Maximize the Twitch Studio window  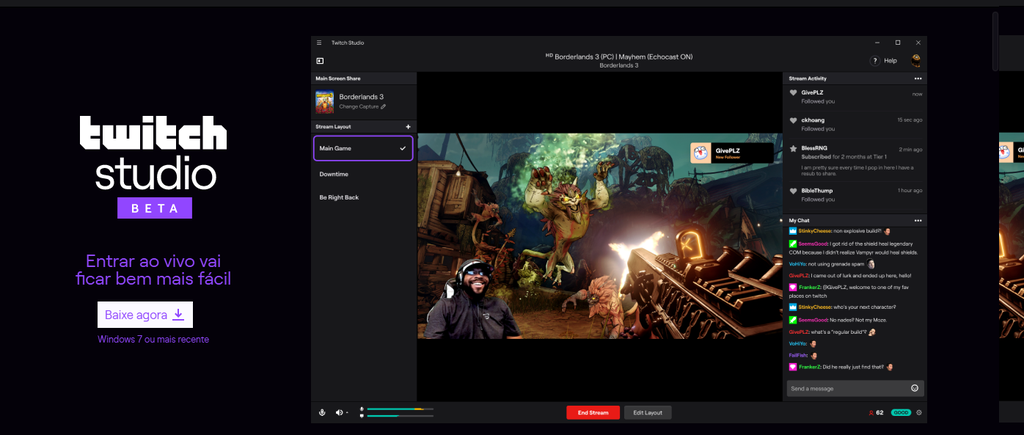(x=897, y=42)
